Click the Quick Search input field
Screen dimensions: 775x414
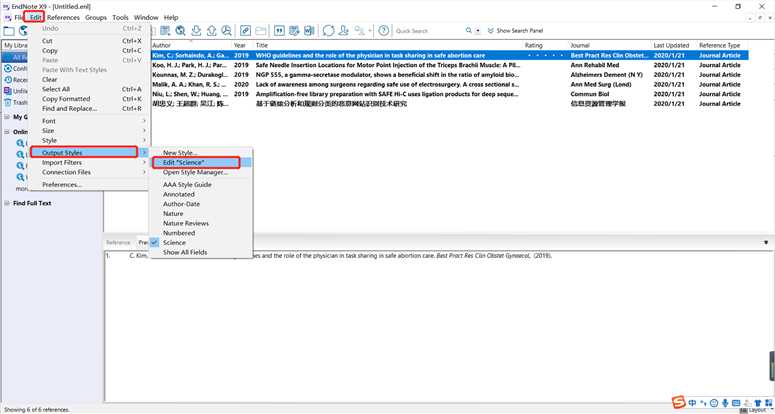[x=429, y=31]
